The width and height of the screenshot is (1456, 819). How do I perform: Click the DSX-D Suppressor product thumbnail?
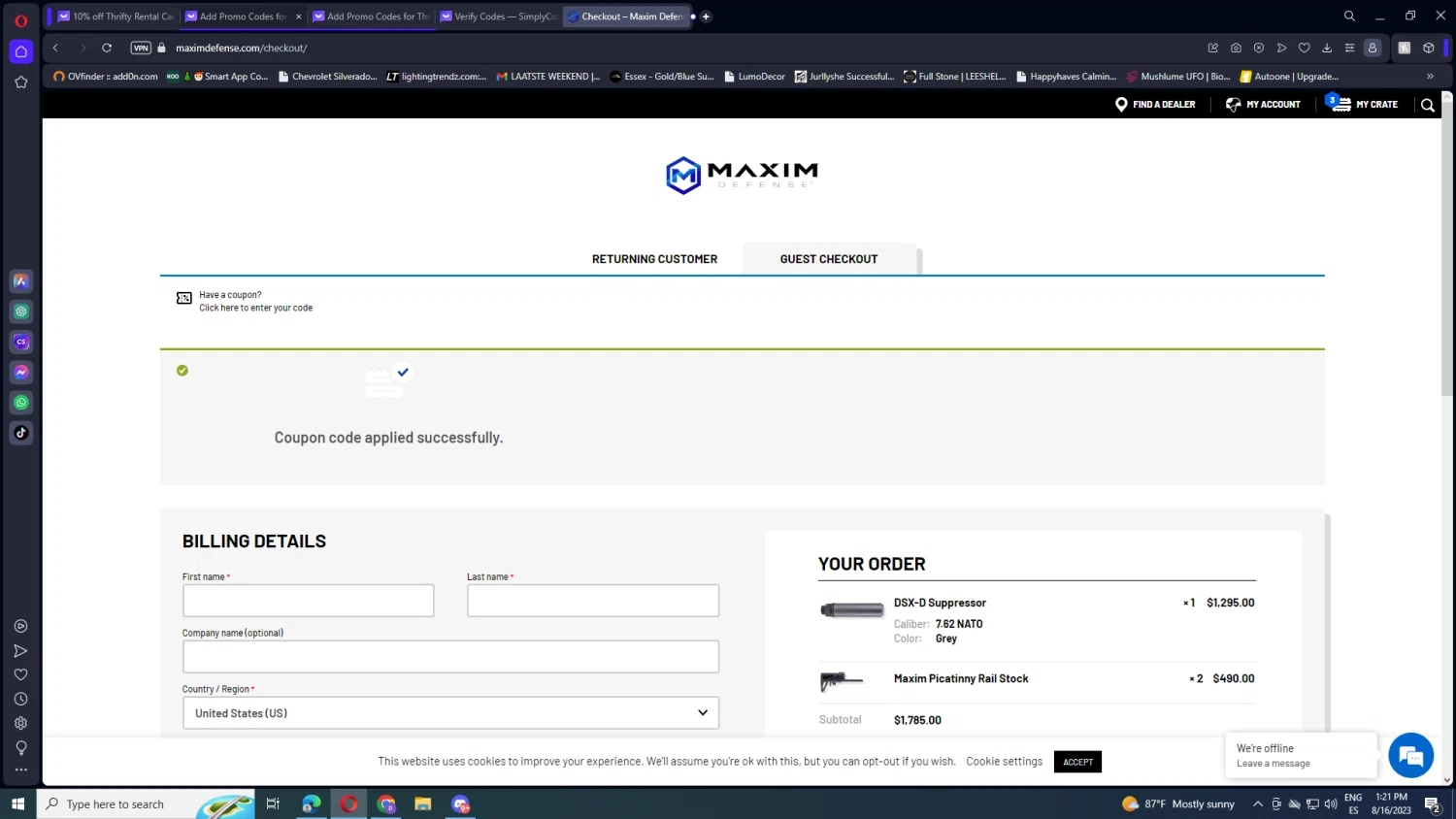pyautogui.click(x=851, y=610)
